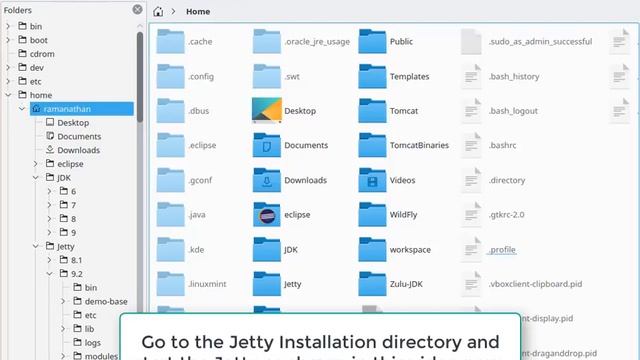Collapse the home folder in tree

point(8,95)
